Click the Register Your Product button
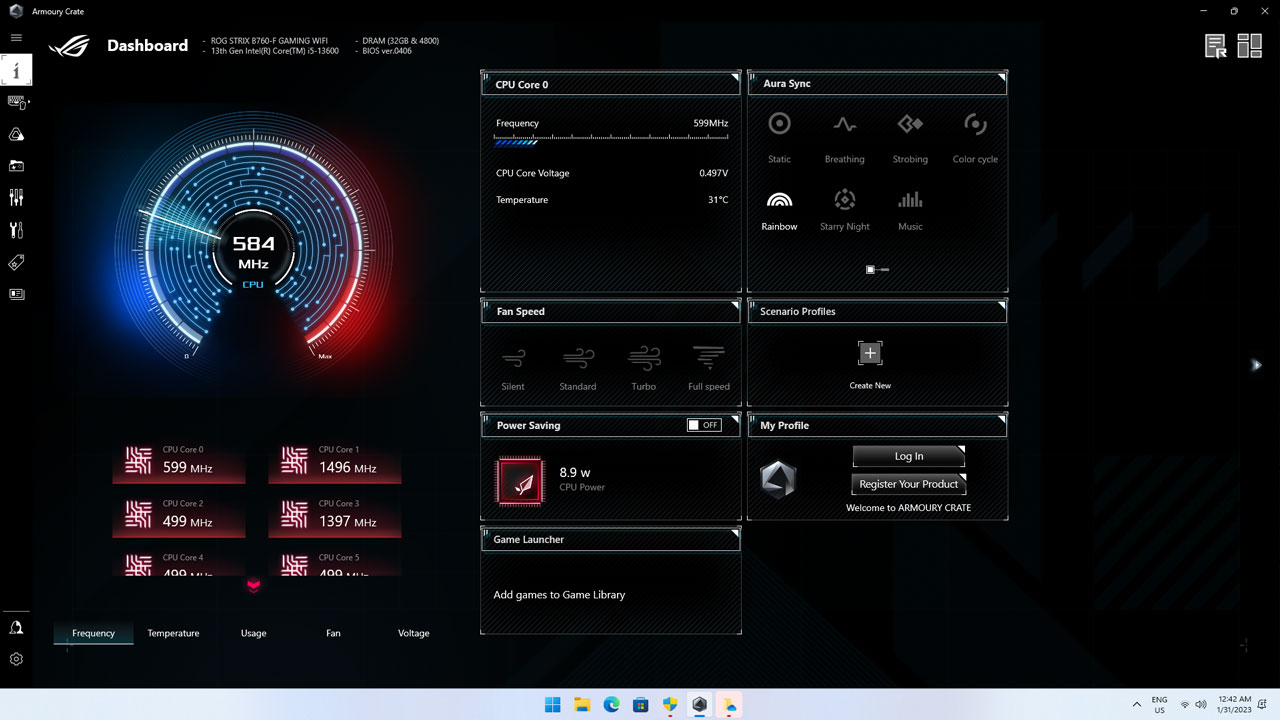 tap(909, 484)
